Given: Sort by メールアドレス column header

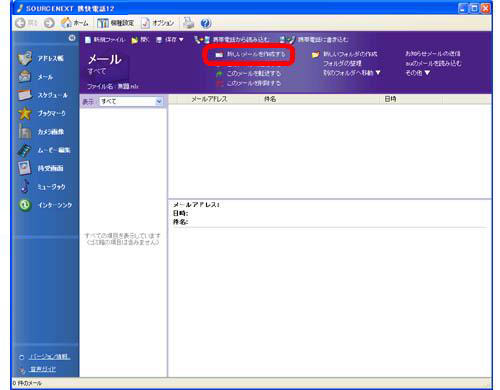Looking at the screenshot, I should coord(209,99).
